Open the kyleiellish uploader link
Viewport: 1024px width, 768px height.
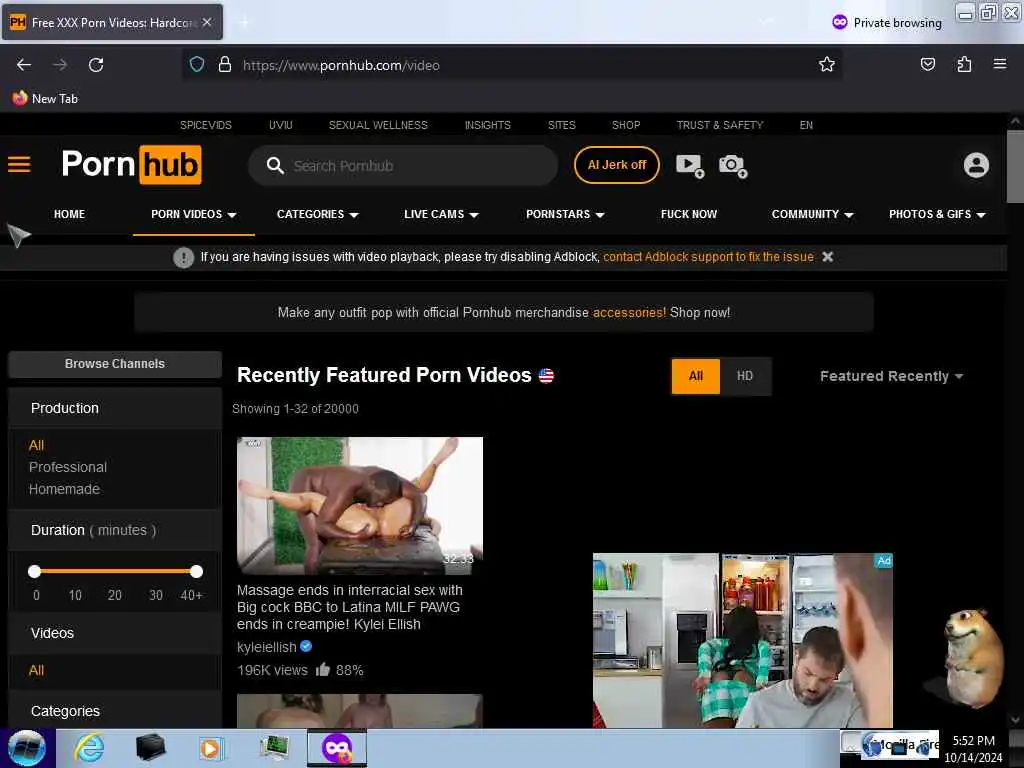[x=266, y=647]
